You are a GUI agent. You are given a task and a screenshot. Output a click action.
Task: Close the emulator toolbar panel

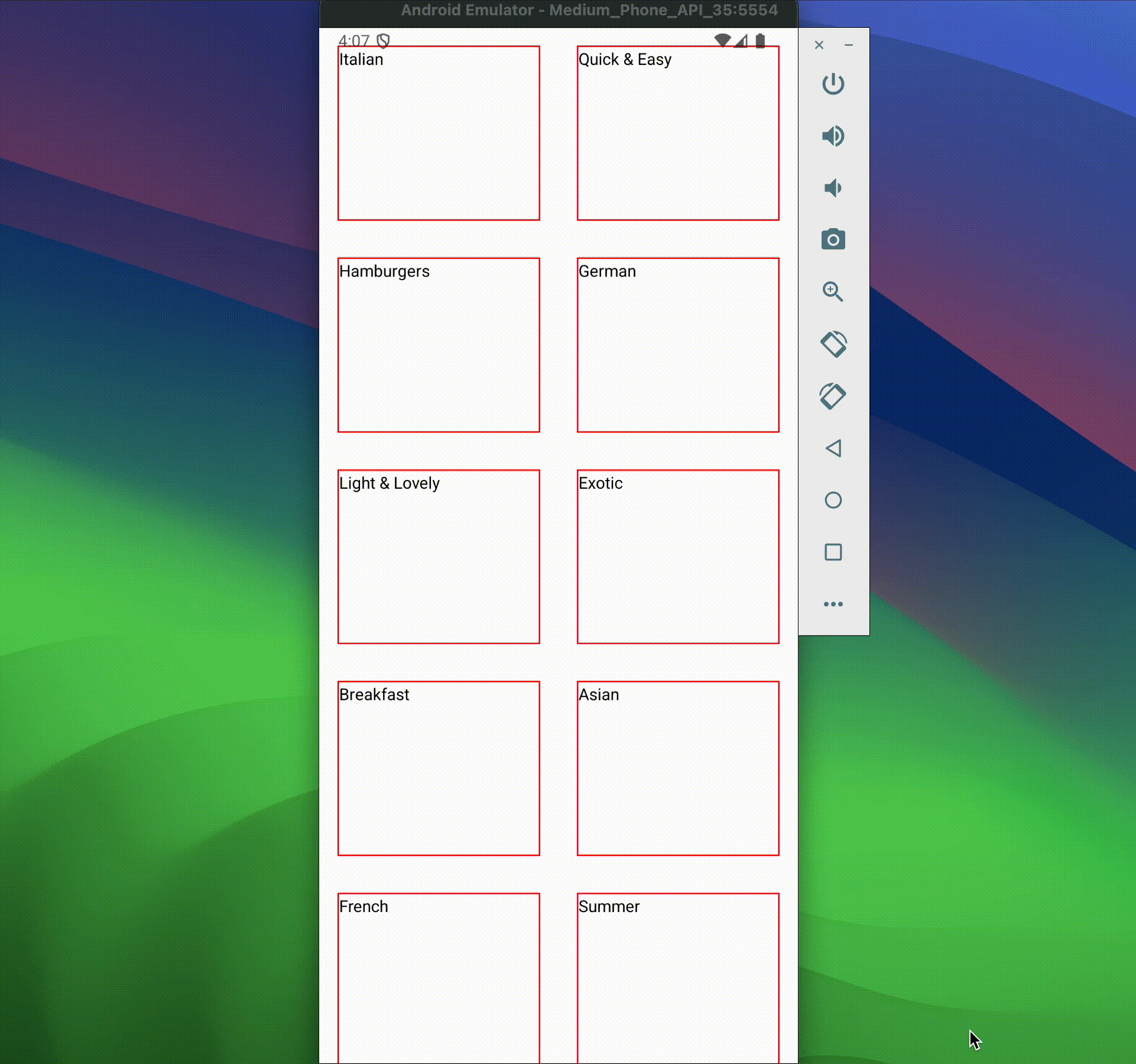pyautogui.click(x=819, y=45)
